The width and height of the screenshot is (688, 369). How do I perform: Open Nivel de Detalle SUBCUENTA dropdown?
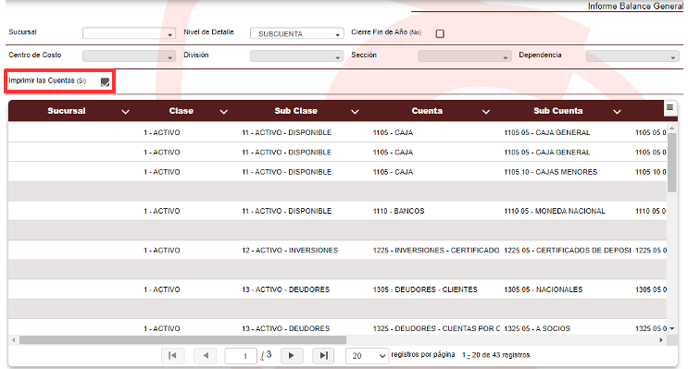point(297,33)
